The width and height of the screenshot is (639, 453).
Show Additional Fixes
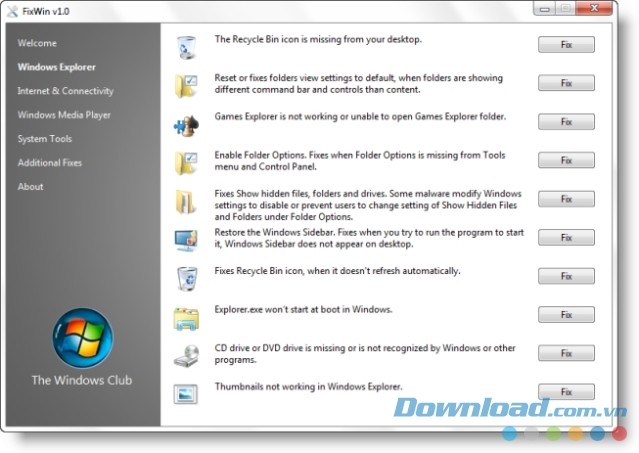[50, 163]
